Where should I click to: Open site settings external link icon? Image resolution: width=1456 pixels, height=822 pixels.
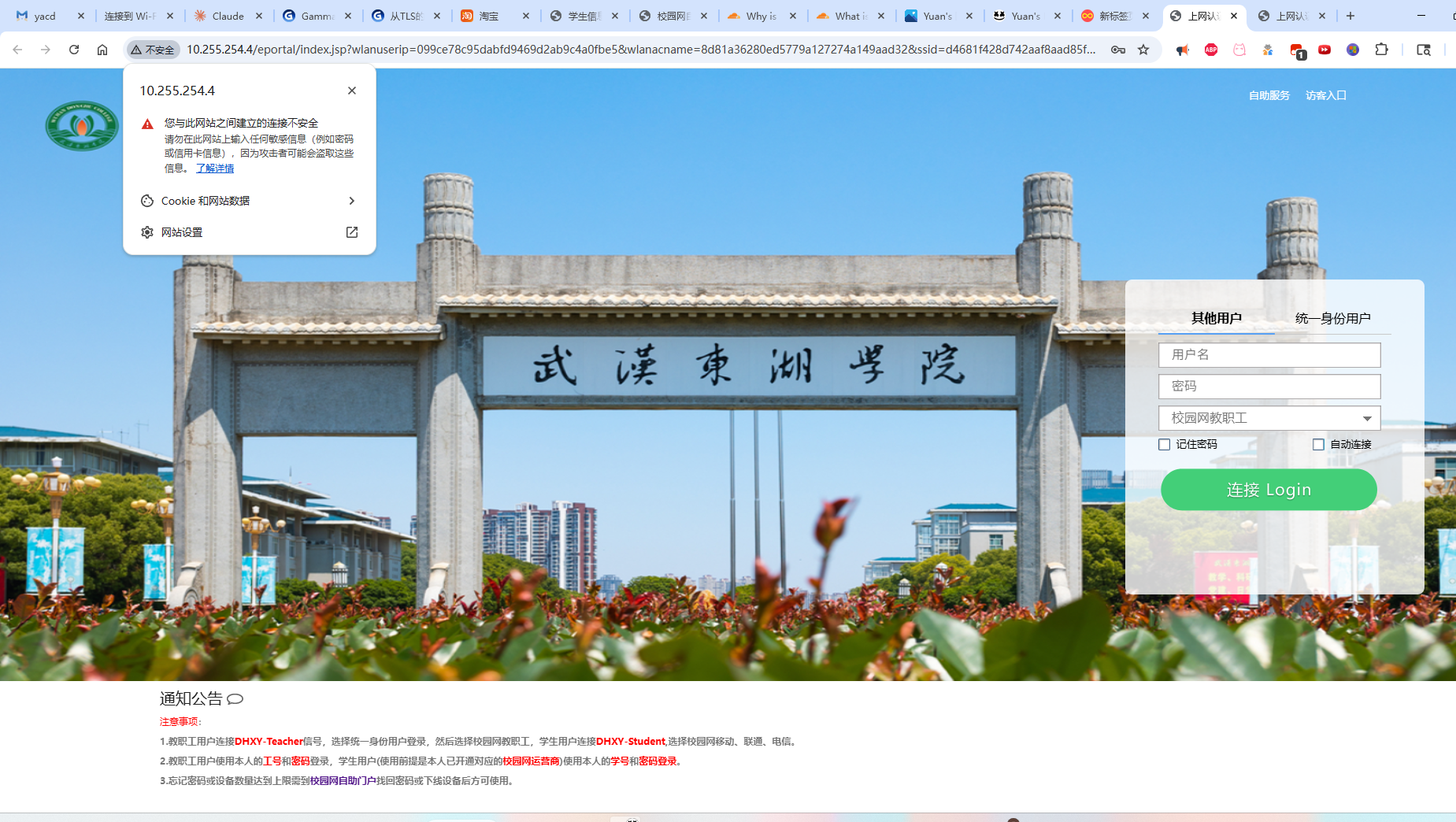click(352, 232)
